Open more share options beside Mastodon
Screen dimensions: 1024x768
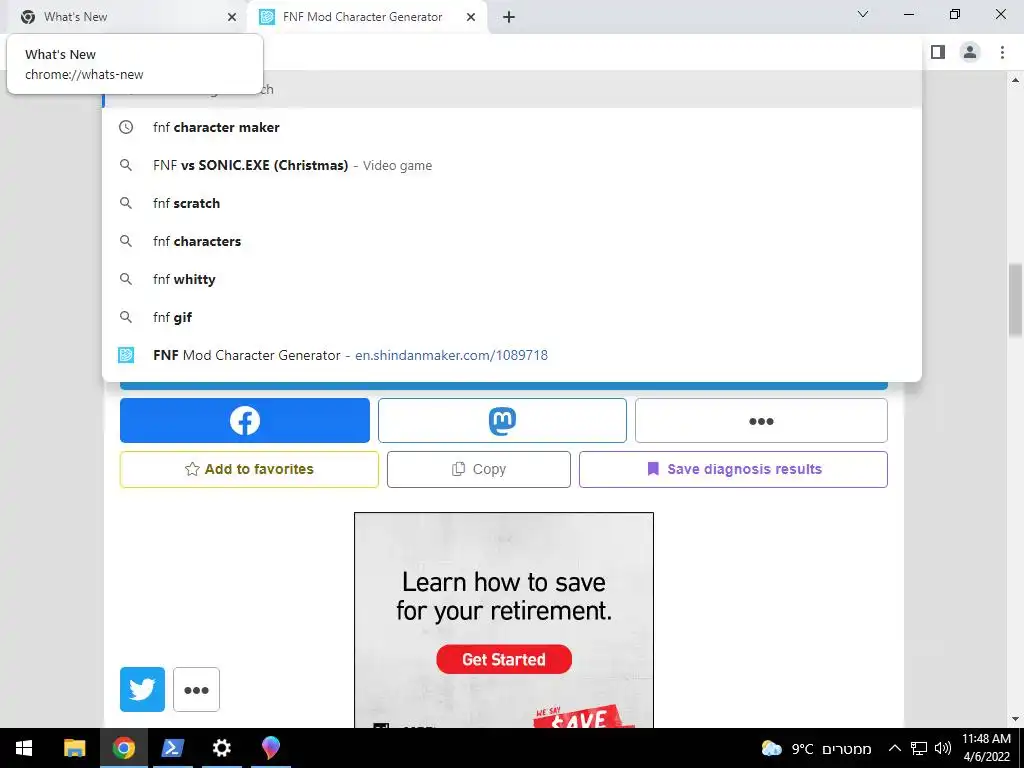point(761,421)
